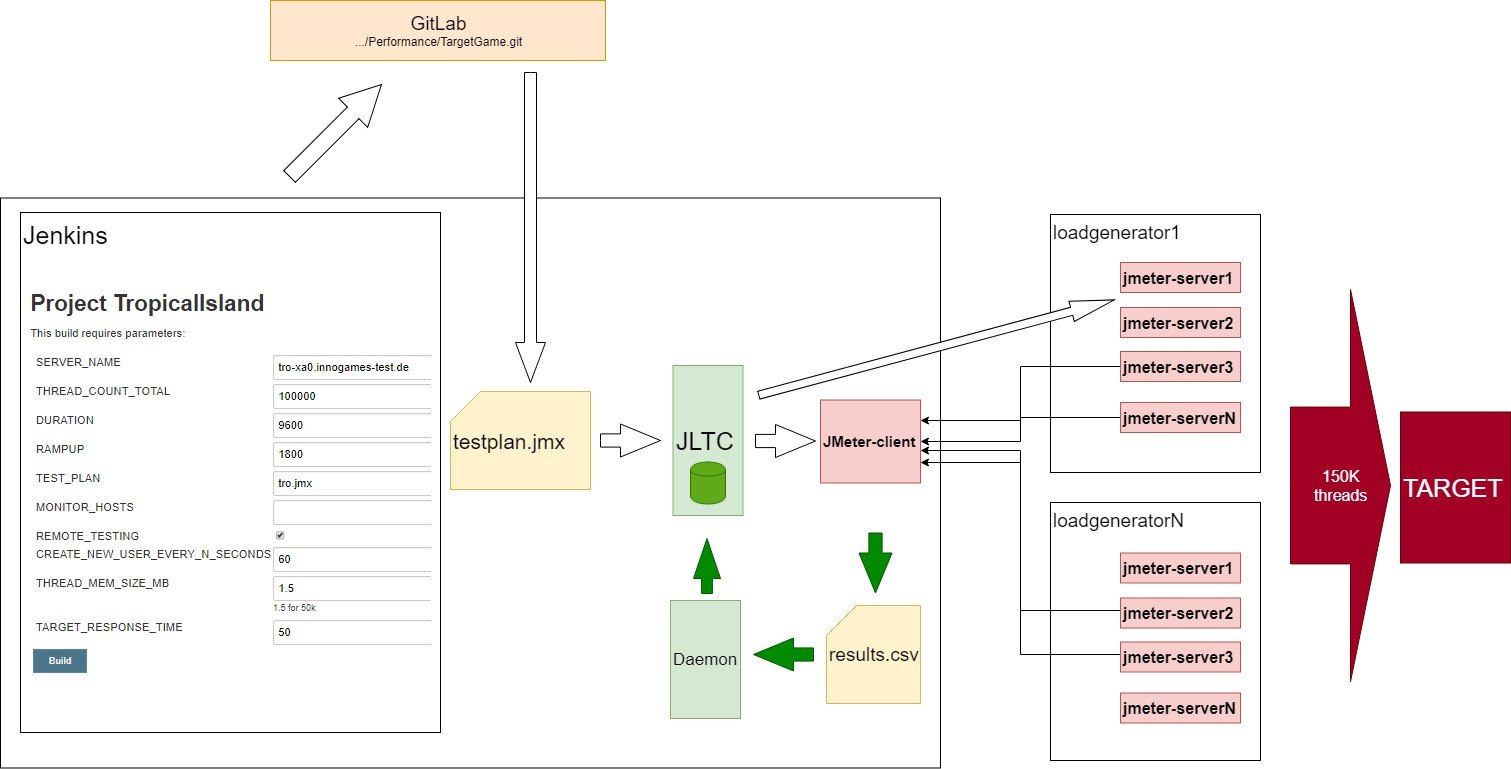Screen dimensions: 1511x769
Task: Click the empty MONITOR_HOSTS field
Action: pos(352,513)
